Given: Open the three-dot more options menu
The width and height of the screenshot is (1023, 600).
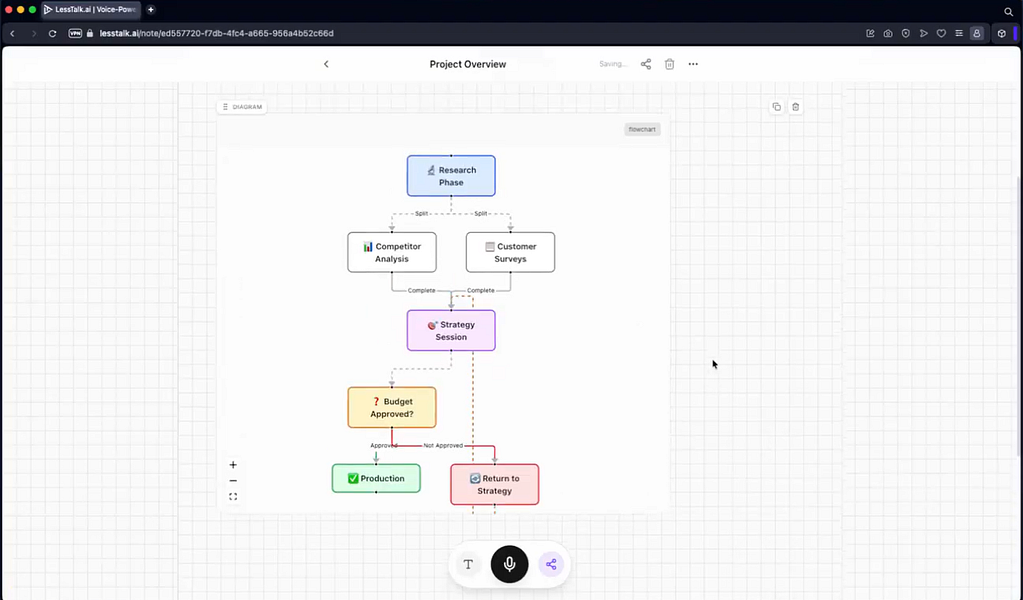Looking at the screenshot, I should 693,63.
